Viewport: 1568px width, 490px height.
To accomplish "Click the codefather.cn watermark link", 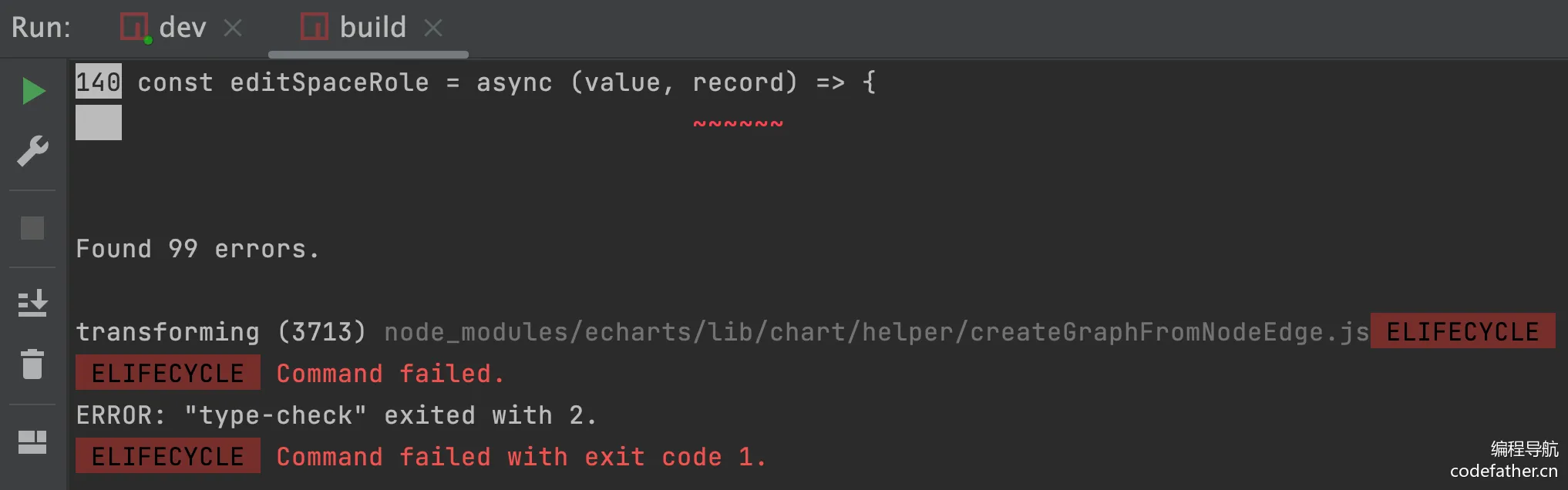I will pyautogui.click(x=1503, y=471).
